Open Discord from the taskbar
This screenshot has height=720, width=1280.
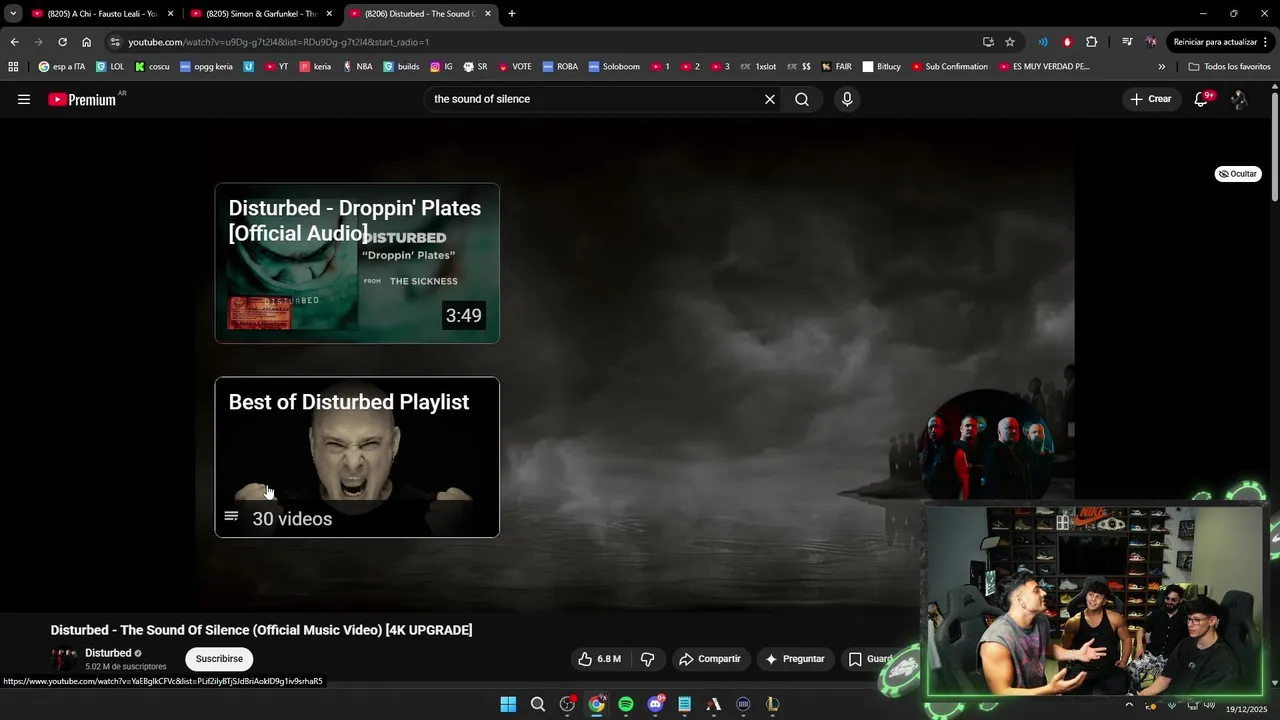655,704
